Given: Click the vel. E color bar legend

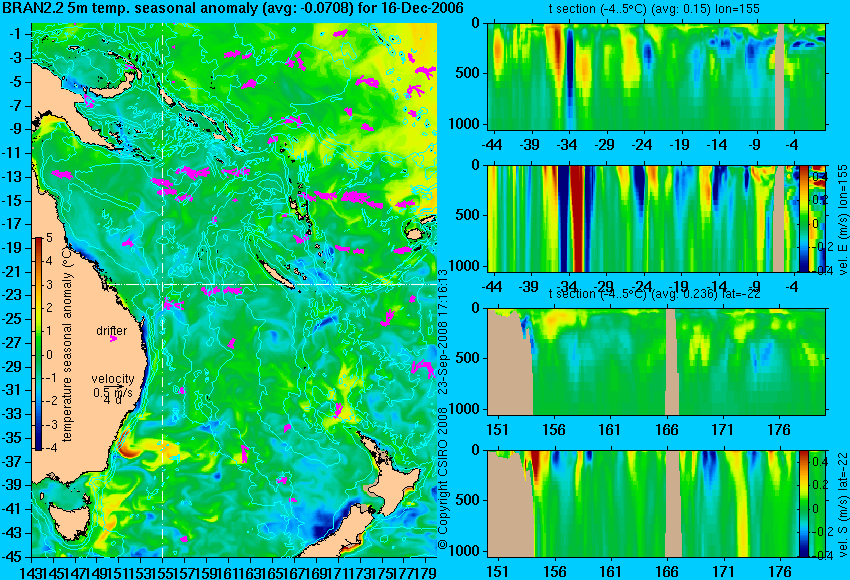Looking at the screenshot, I should coord(803,219).
